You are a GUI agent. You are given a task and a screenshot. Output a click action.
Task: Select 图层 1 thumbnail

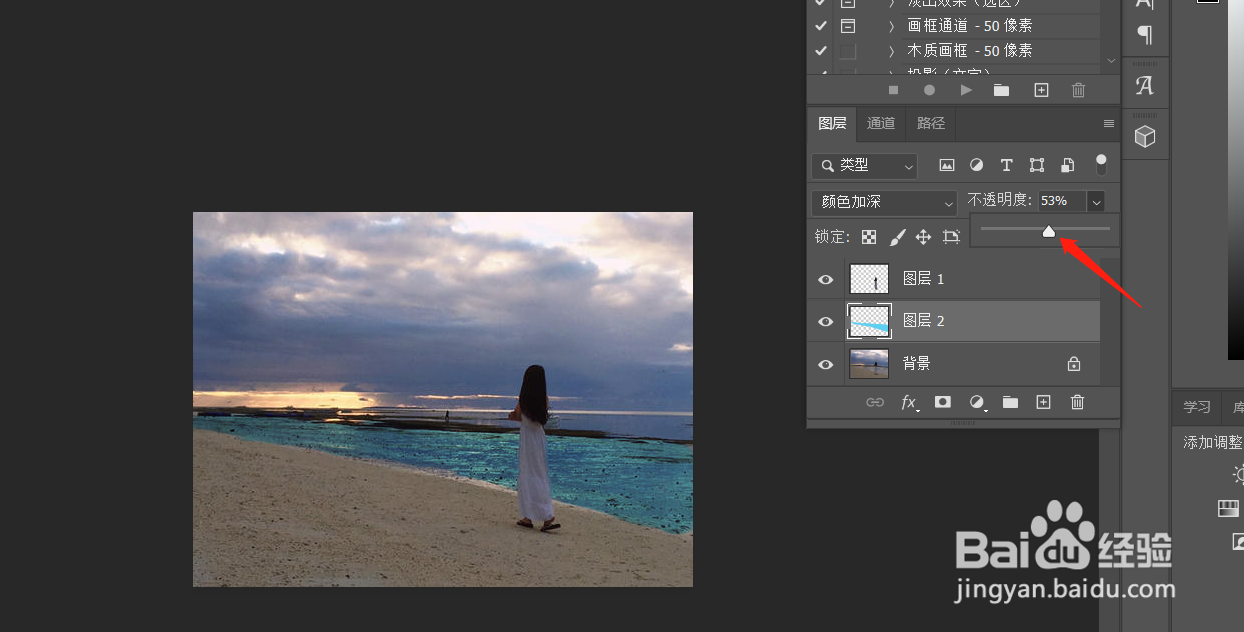tap(869, 279)
